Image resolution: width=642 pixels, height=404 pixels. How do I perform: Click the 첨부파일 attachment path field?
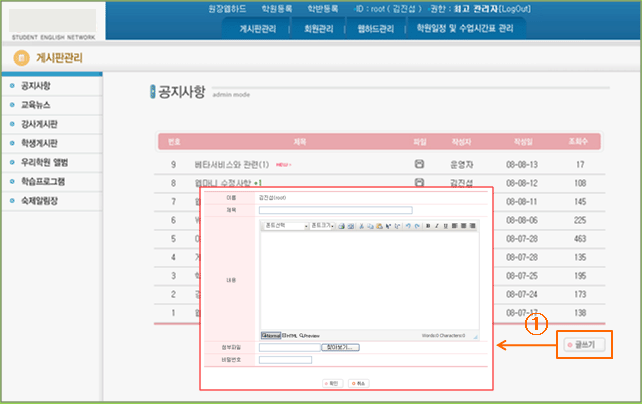click(x=289, y=347)
